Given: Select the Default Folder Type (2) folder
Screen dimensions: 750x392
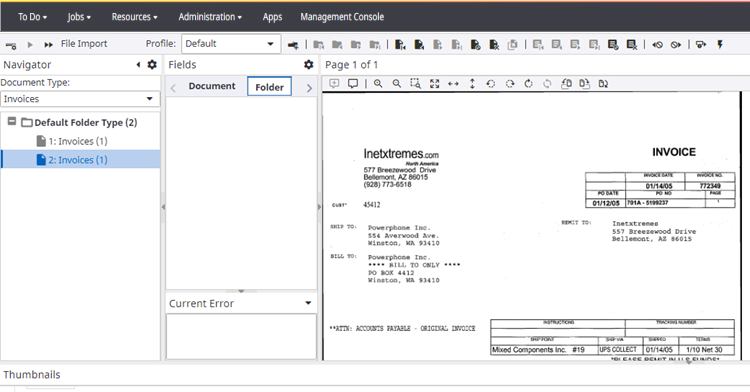Looking at the screenshot, I should coord(86,122).
